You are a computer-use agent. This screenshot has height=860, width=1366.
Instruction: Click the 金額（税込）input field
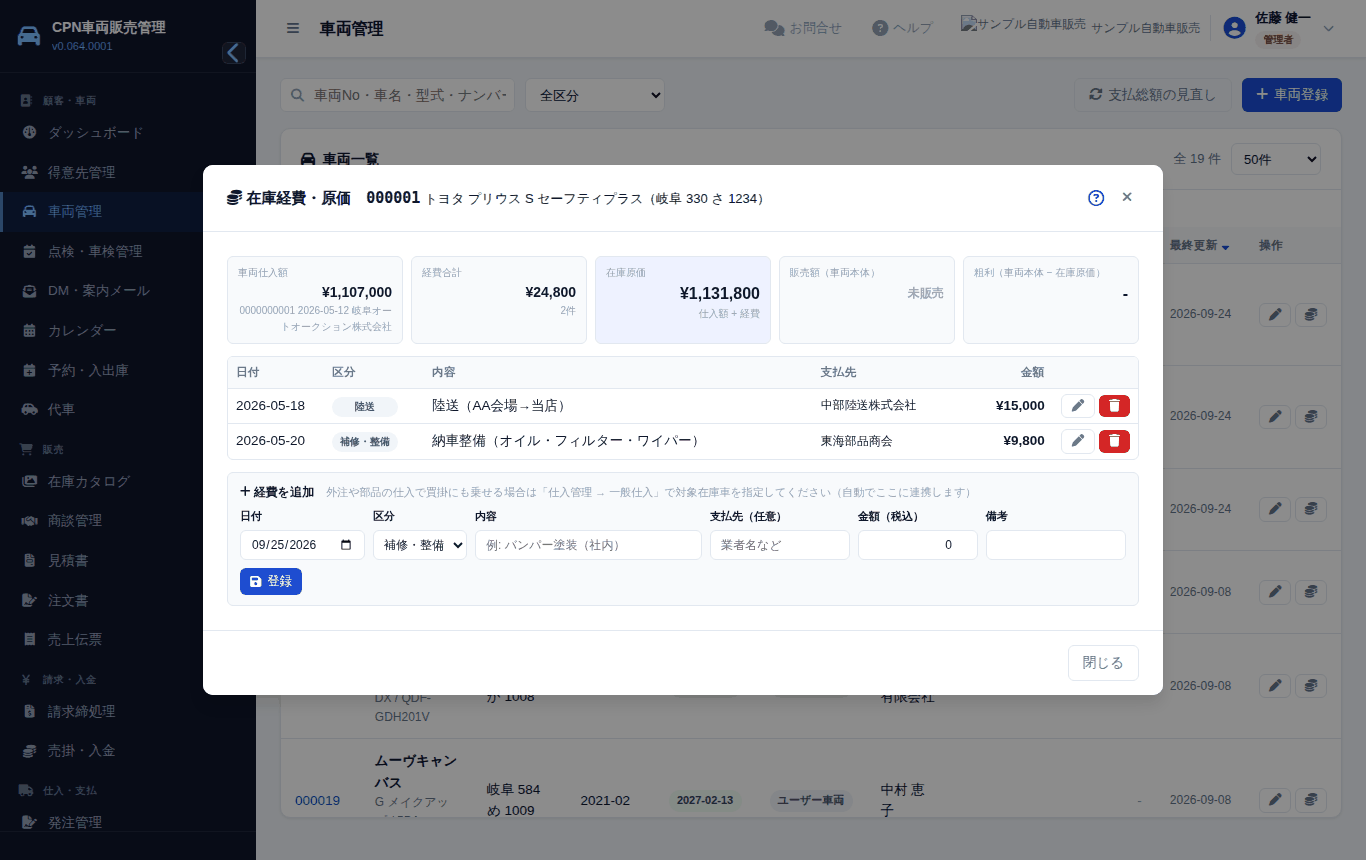918,545
